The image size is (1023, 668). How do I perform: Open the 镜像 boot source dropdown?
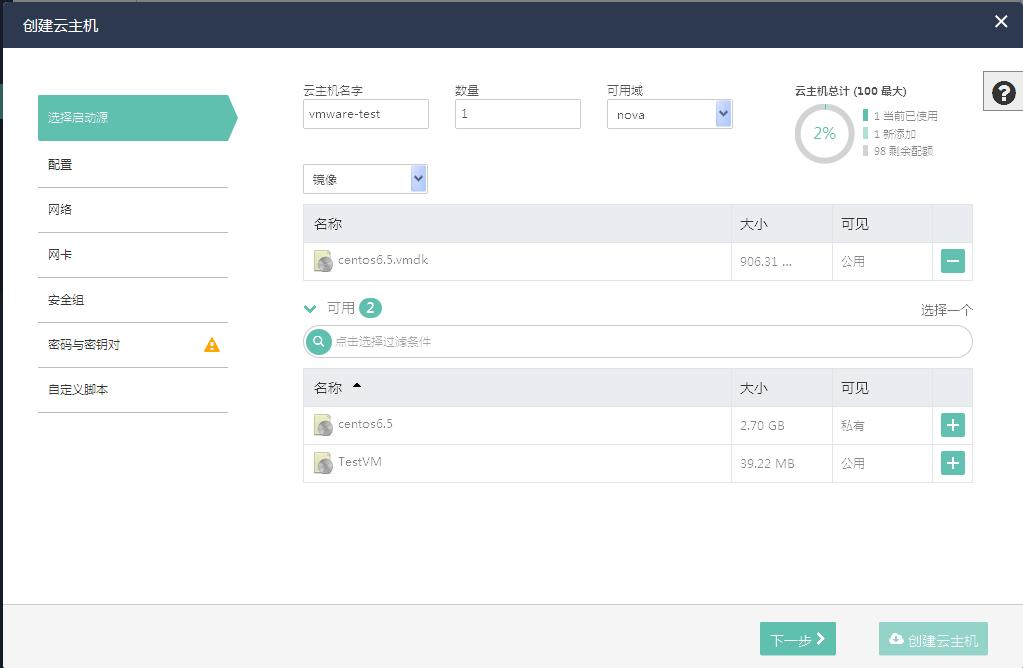click(x=365, y=179)
